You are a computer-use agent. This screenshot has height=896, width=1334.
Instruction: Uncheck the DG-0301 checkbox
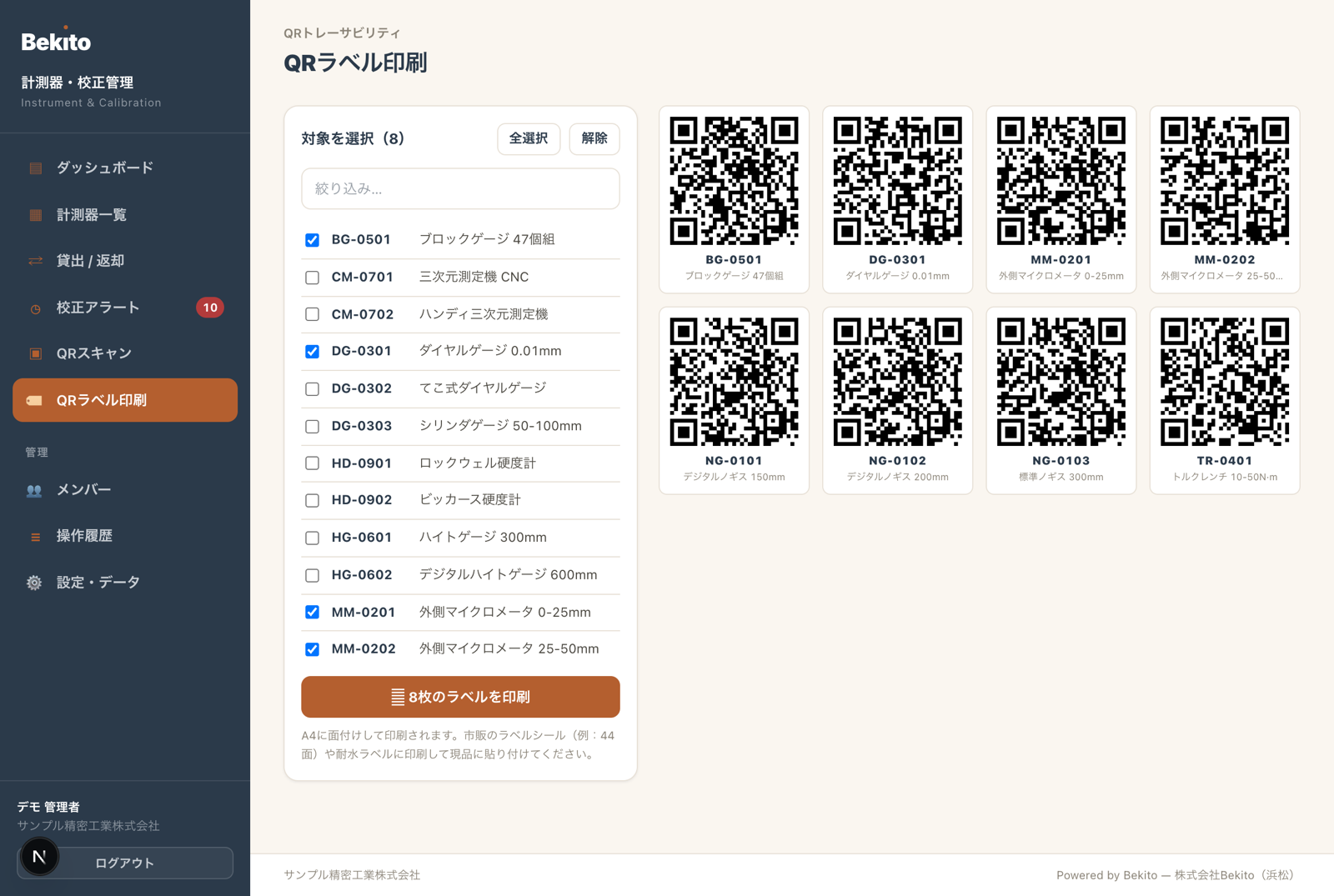click(312, 352)
